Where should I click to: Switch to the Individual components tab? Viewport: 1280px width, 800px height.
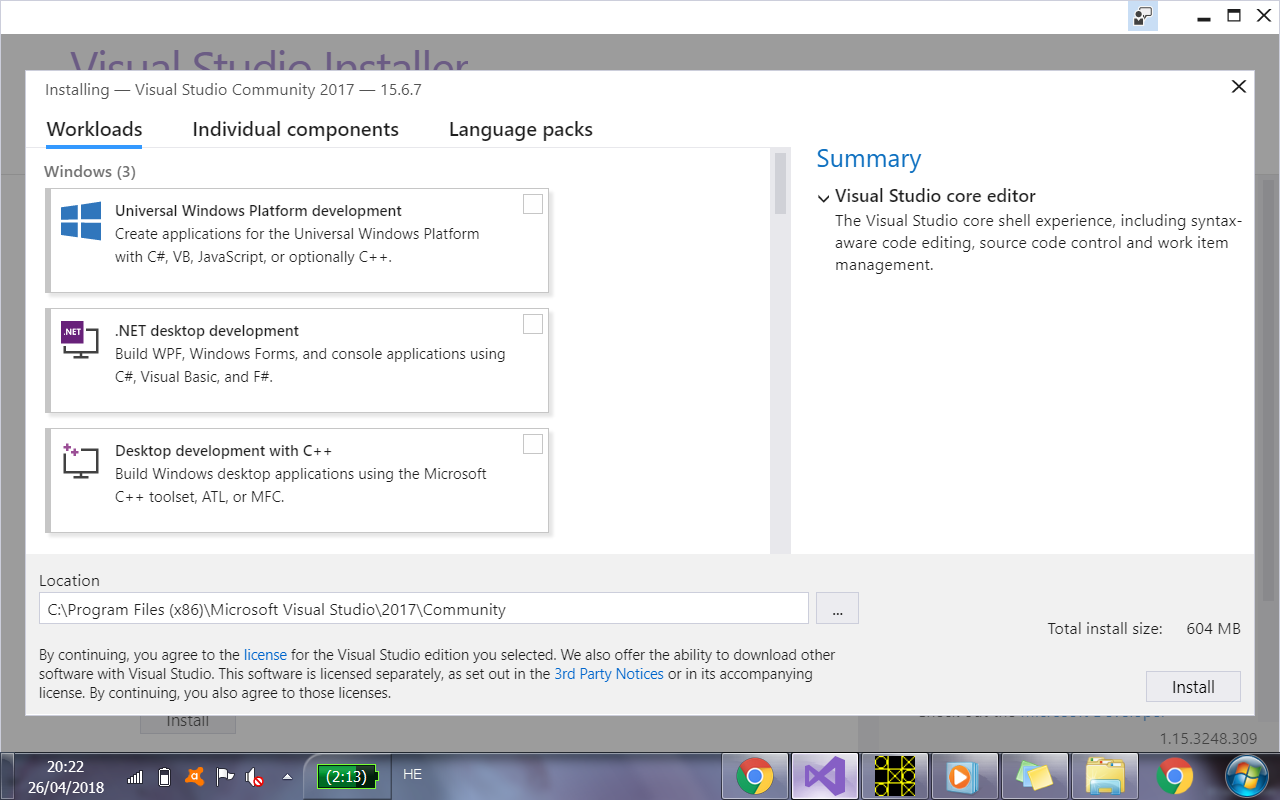[295, 129]
